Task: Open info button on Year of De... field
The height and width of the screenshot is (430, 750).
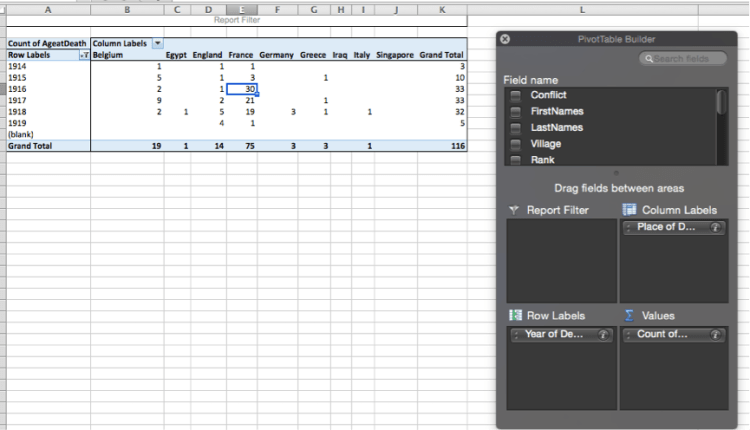Action: (604, 334)
